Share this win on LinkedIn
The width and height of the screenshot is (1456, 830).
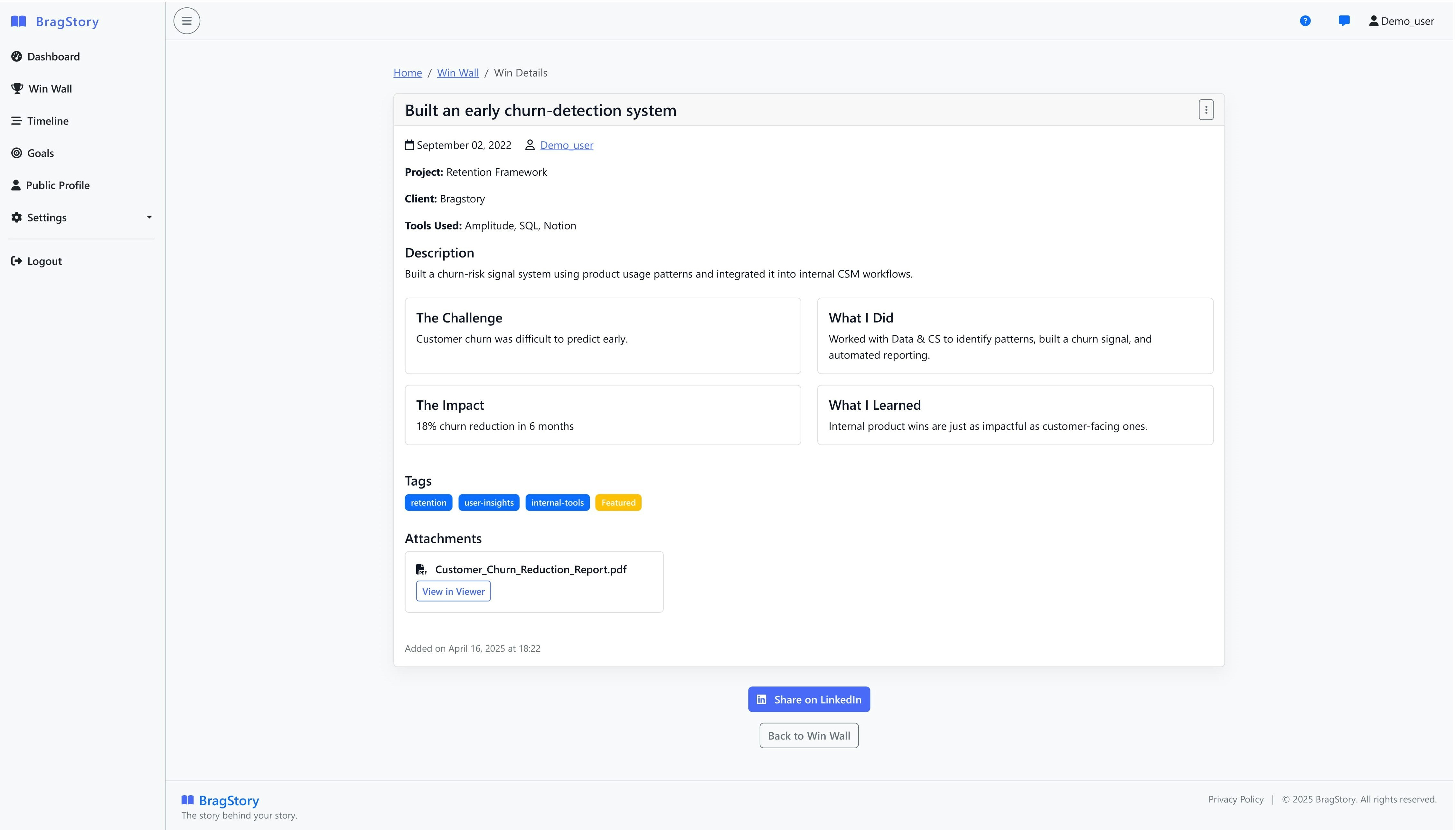tap(808, 699)
